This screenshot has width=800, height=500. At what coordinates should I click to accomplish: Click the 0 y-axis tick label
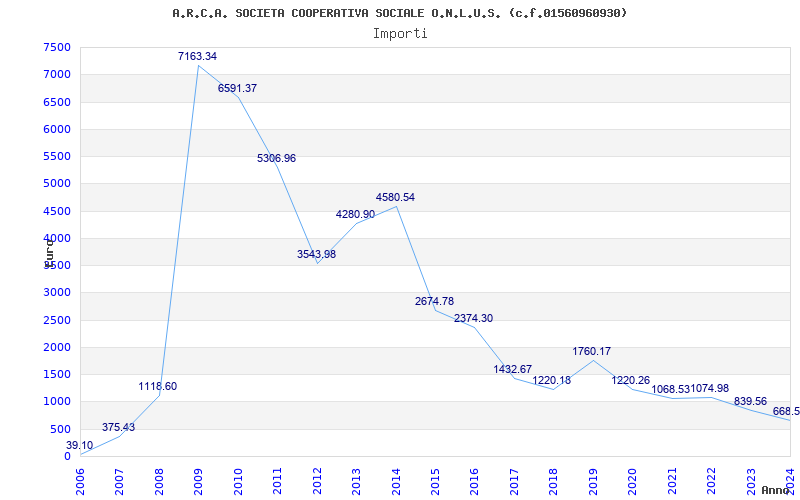pos(67,456)
